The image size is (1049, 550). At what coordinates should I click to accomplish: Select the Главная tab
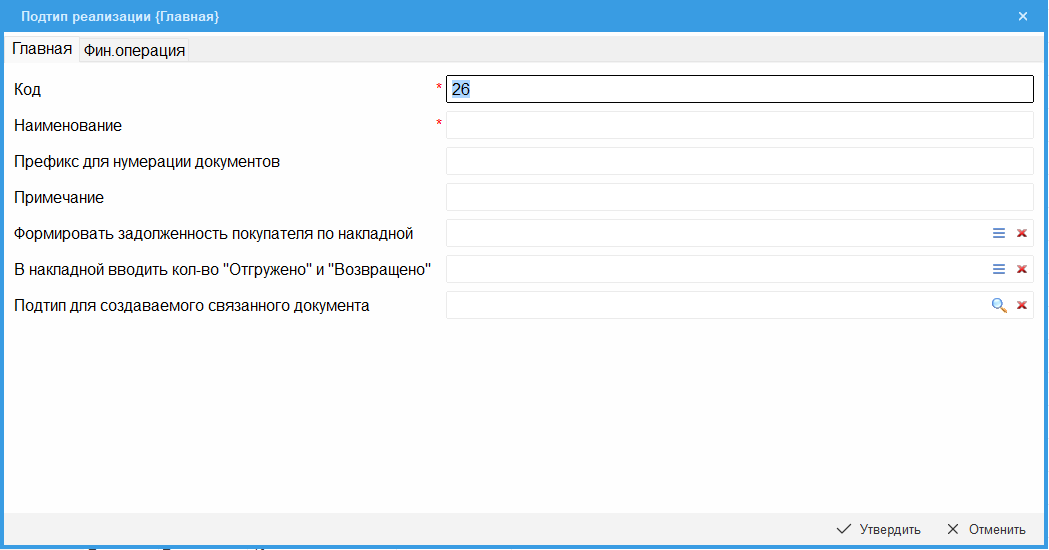[x=42, y=49]
